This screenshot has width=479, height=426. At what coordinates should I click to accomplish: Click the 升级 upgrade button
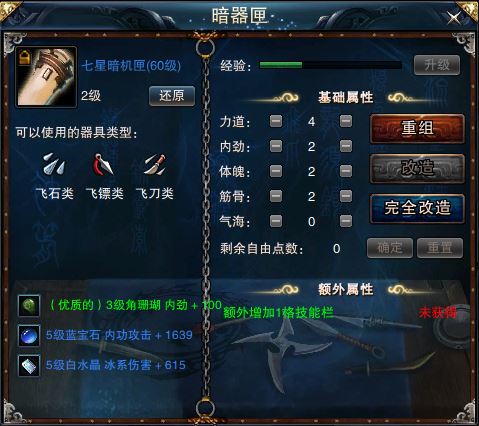pyautogui.click(x=437, y=65)
